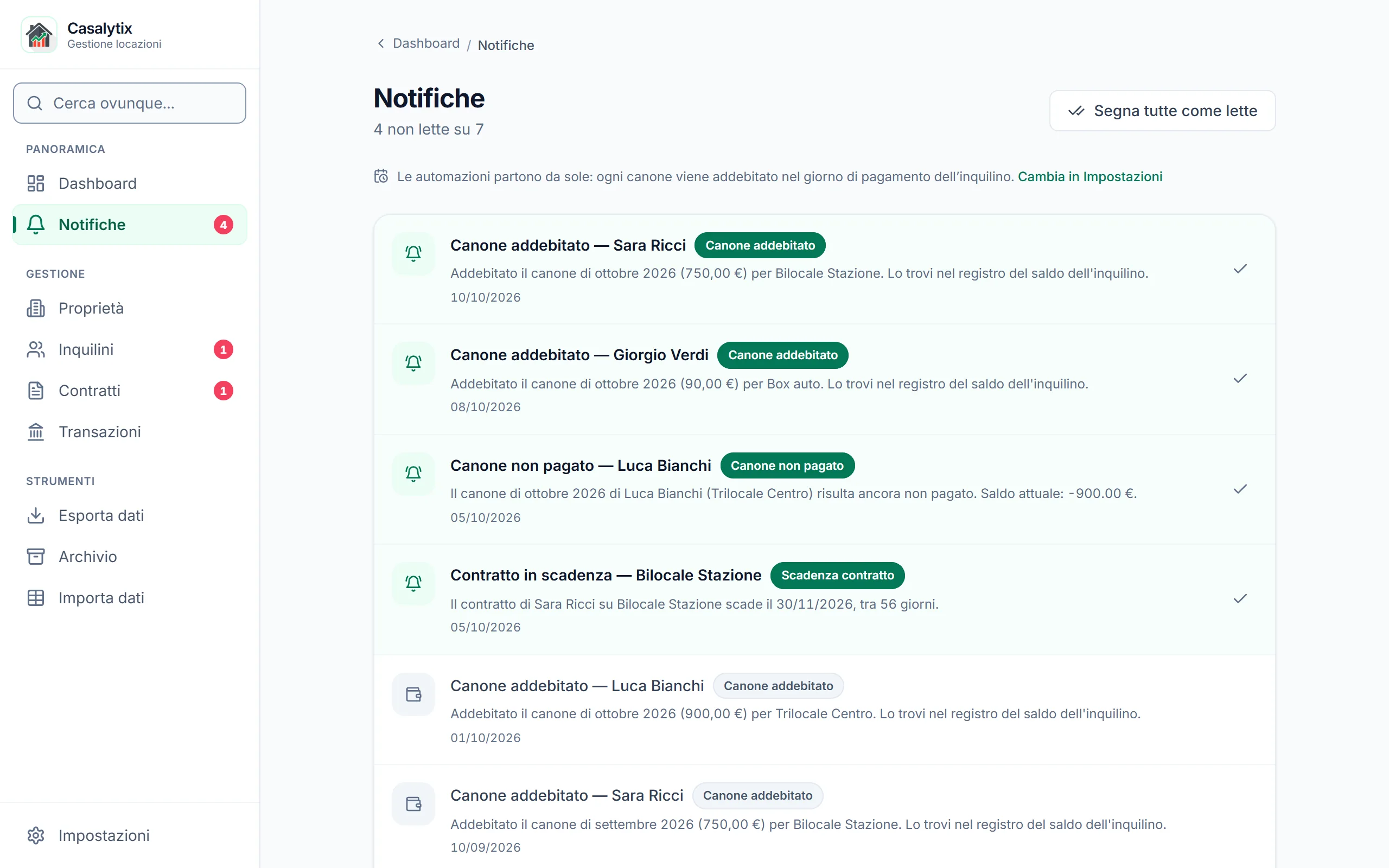The width and height of the screenshot is (1389, 868).
Task: Open Esporta dati tool
Action: pos(130,515)
